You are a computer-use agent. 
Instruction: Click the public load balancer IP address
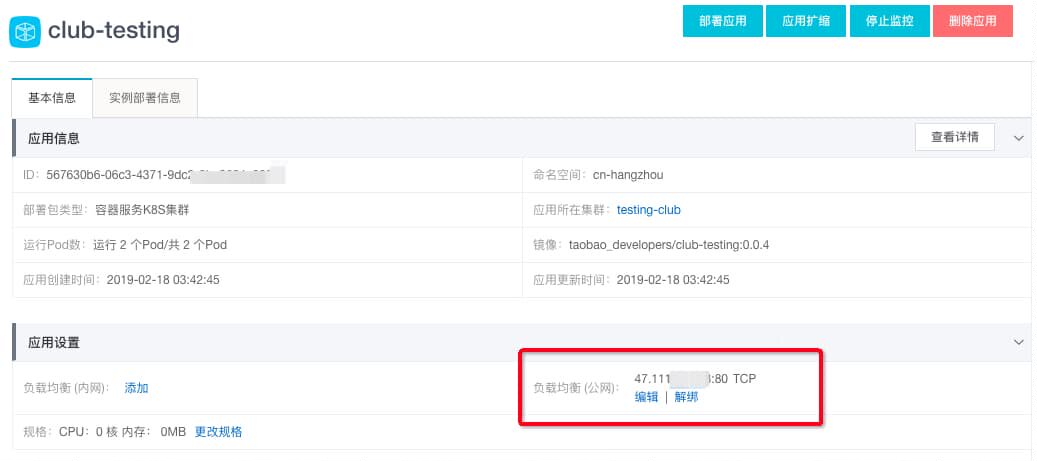click(680, 379)
